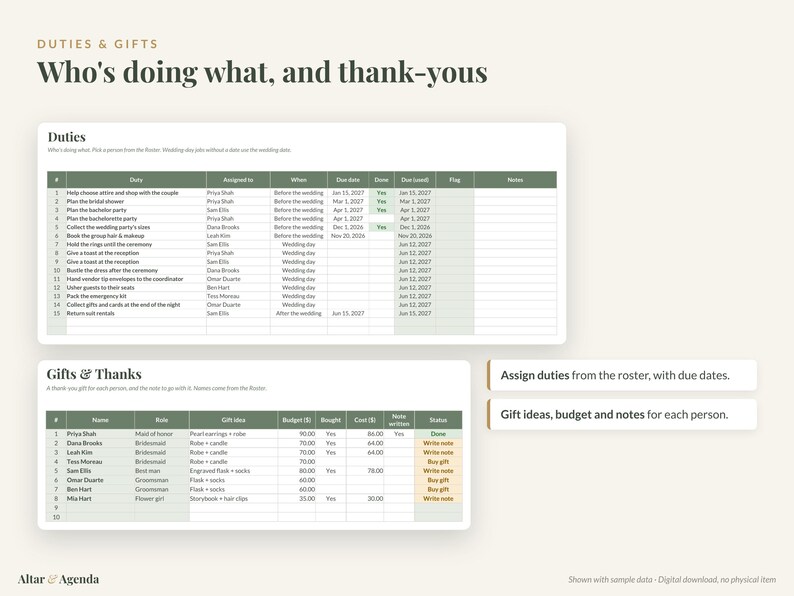Screen dimensions: 794x596
Task: Select the Notes column header
Action: 515,180
